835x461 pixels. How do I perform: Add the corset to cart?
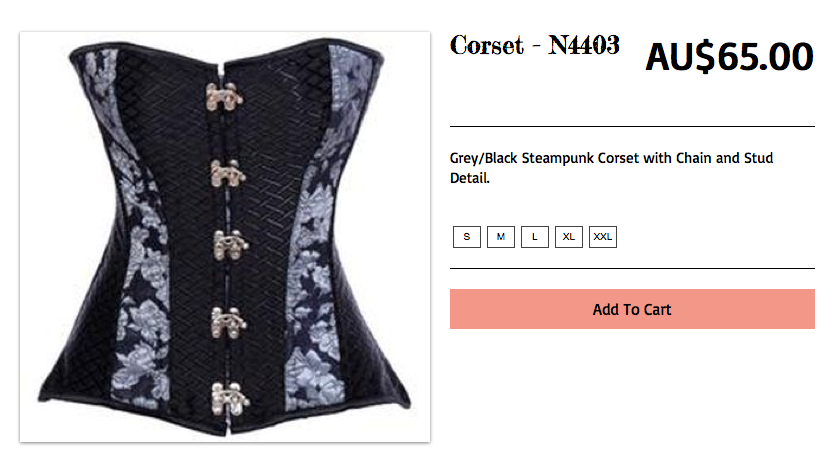tap(632, 309)
